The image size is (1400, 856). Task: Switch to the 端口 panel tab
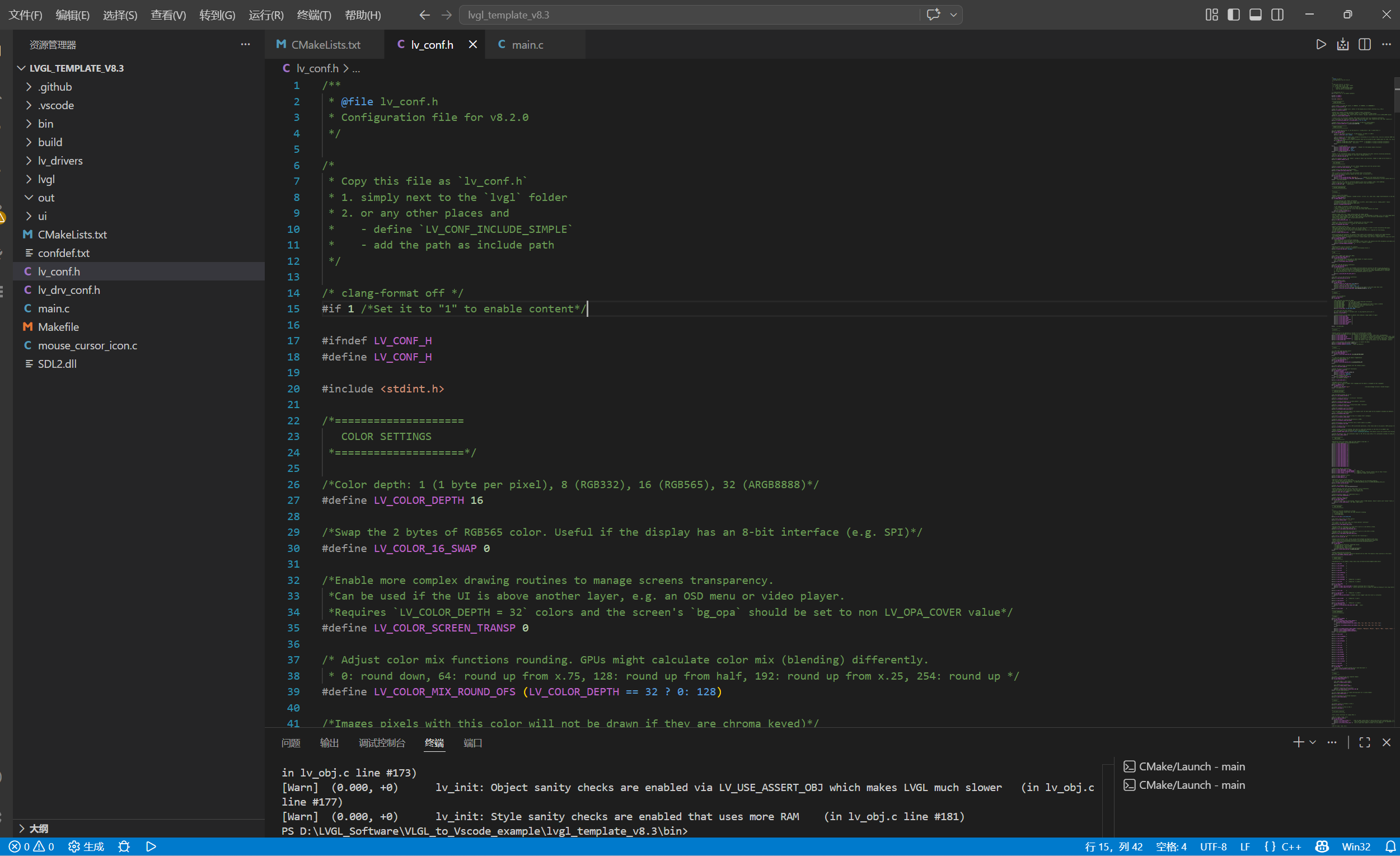[x=472, y=743]
